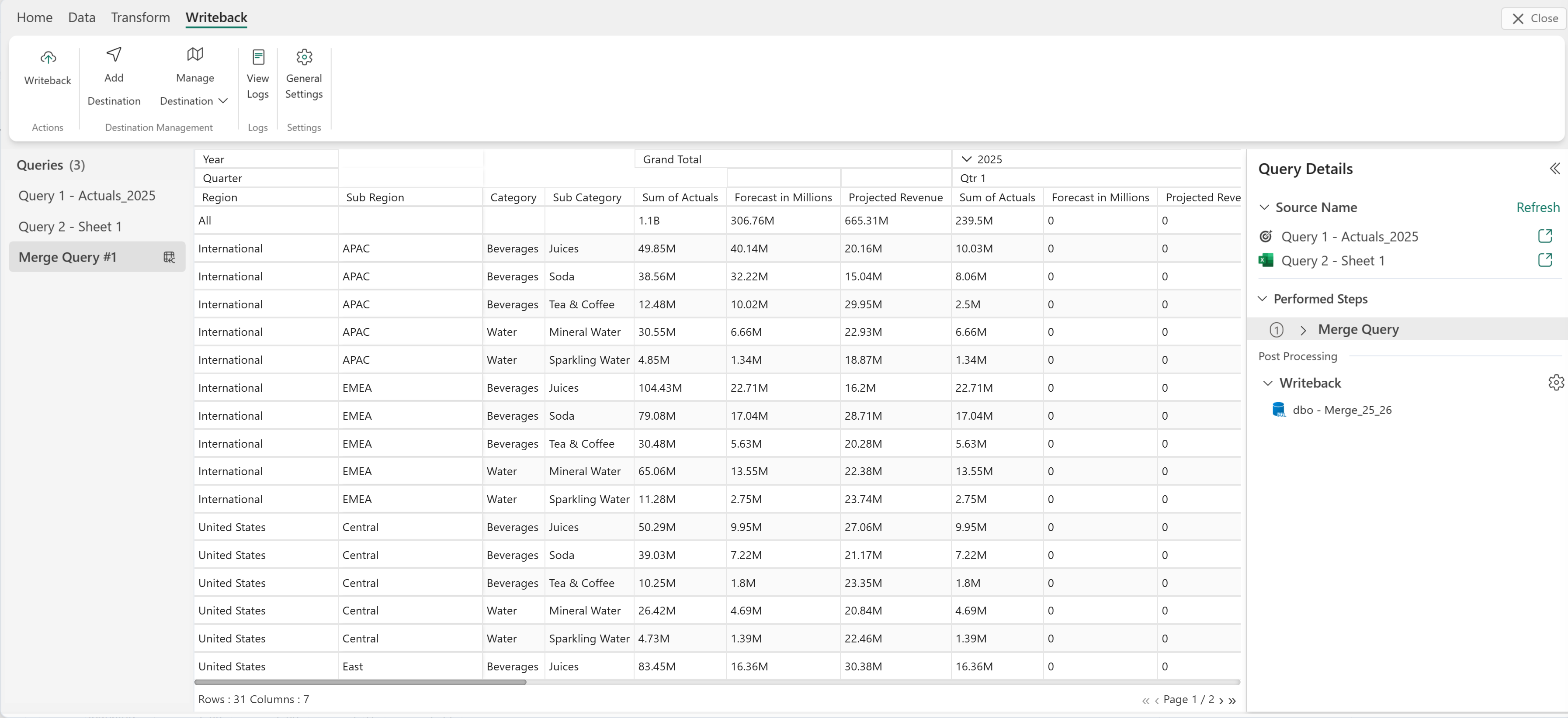The image size is (1568, 718).
Task: Click the Add Destination icon
Action: point(114,55)
